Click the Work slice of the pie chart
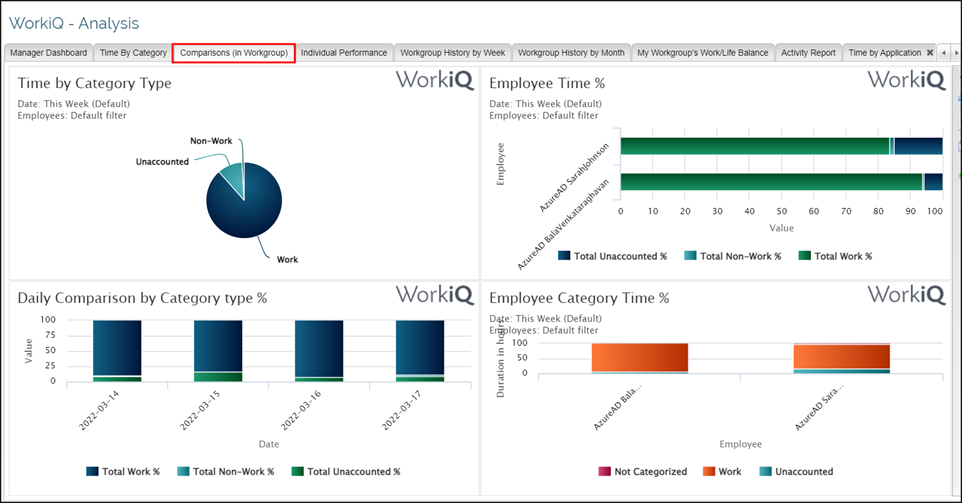The width and height of the screenshot is (962, 503). point(242,205)
